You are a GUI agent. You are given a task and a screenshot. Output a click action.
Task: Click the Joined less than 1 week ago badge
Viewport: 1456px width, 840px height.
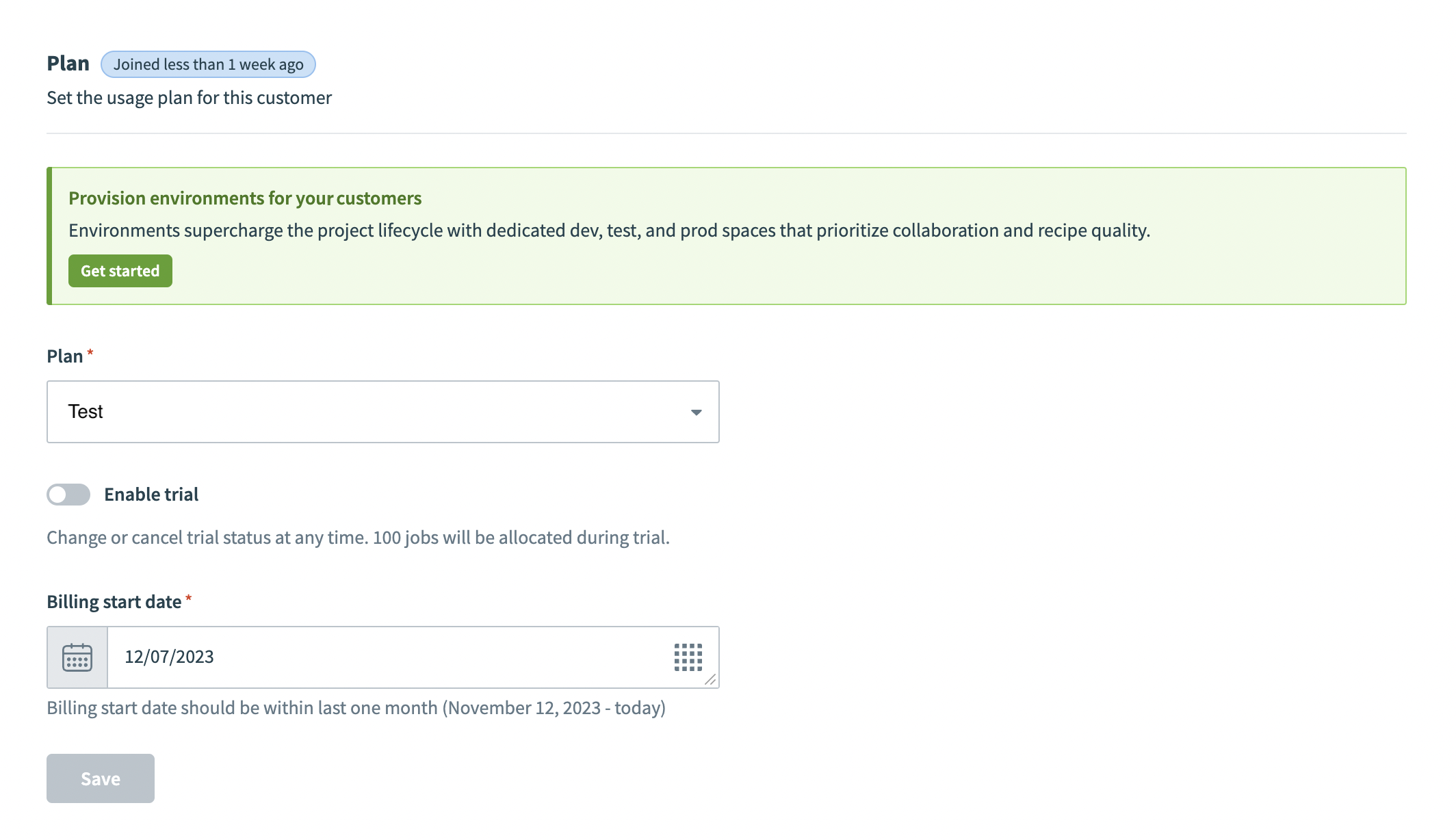[209, 64]
